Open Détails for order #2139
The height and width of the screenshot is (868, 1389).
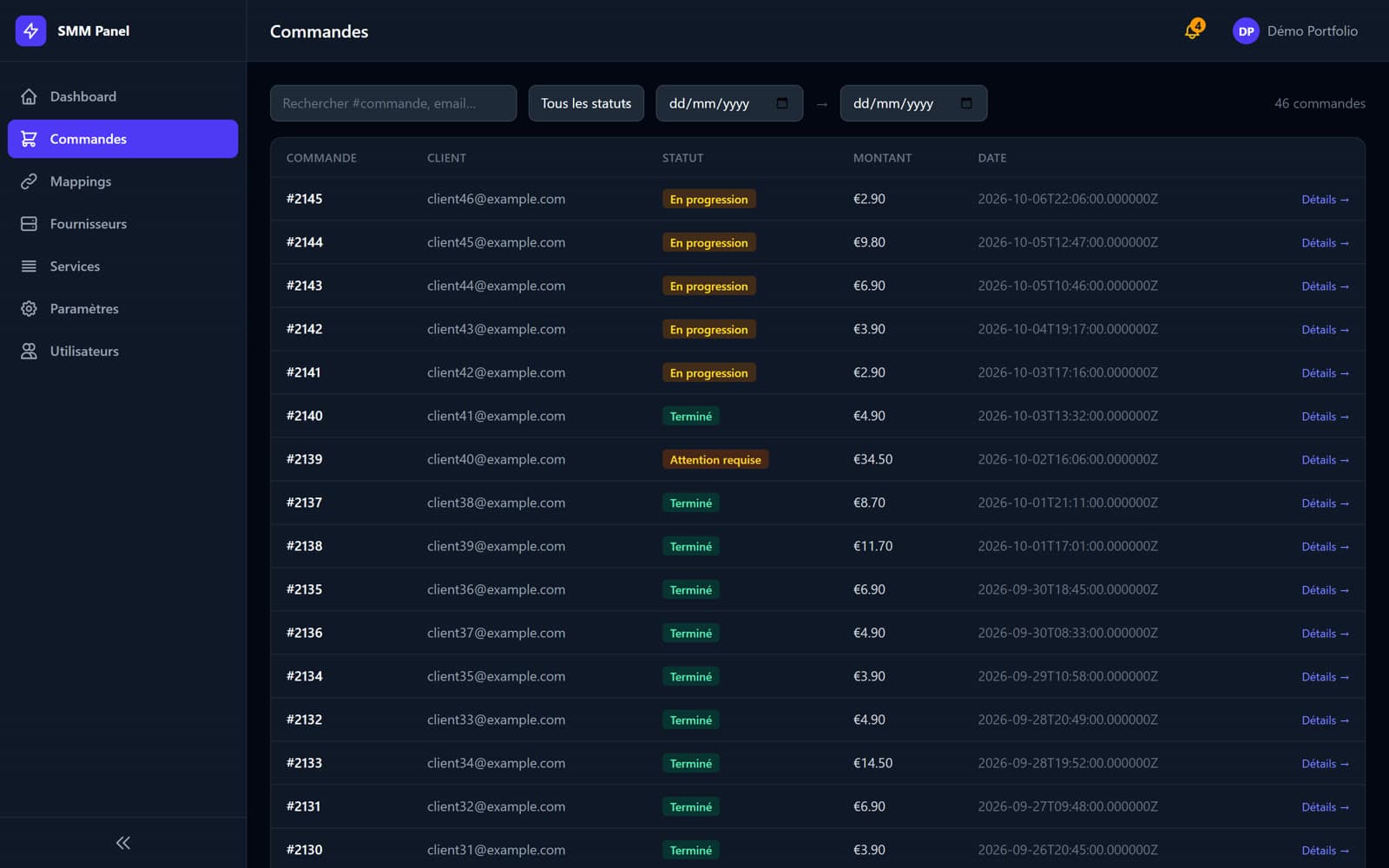1325,460
